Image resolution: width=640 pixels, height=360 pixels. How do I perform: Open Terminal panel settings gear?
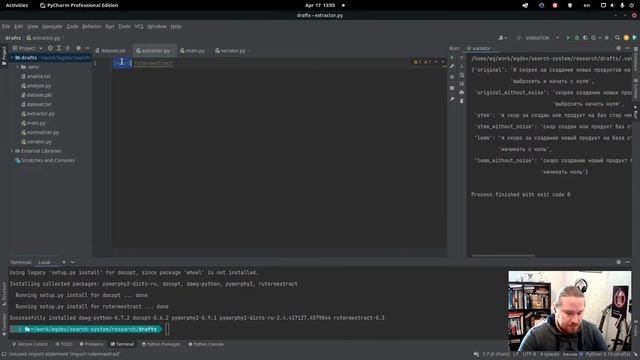click(619, 262)
